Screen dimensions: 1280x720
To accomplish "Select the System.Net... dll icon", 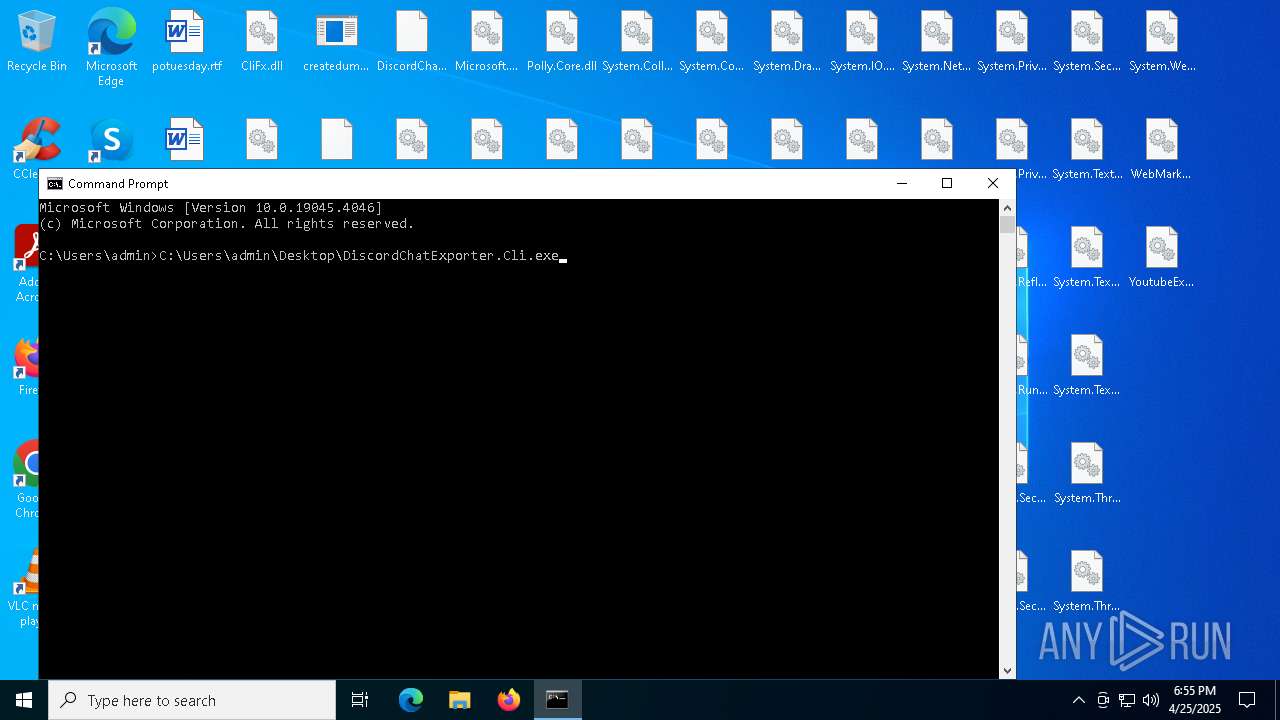I will click(937, 42).
